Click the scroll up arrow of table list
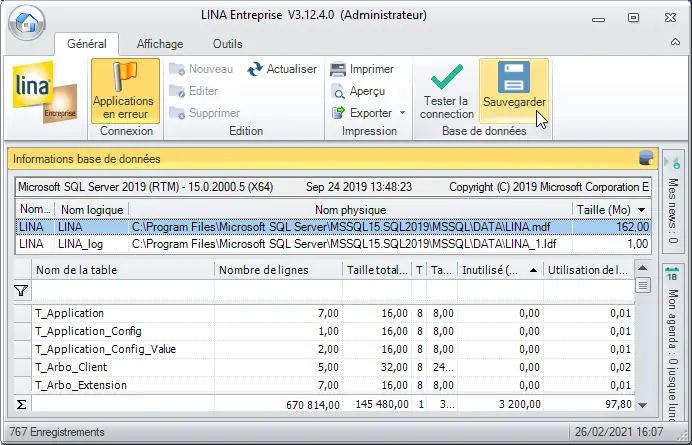This screenshot has width=692, height=445. [643, 268]
